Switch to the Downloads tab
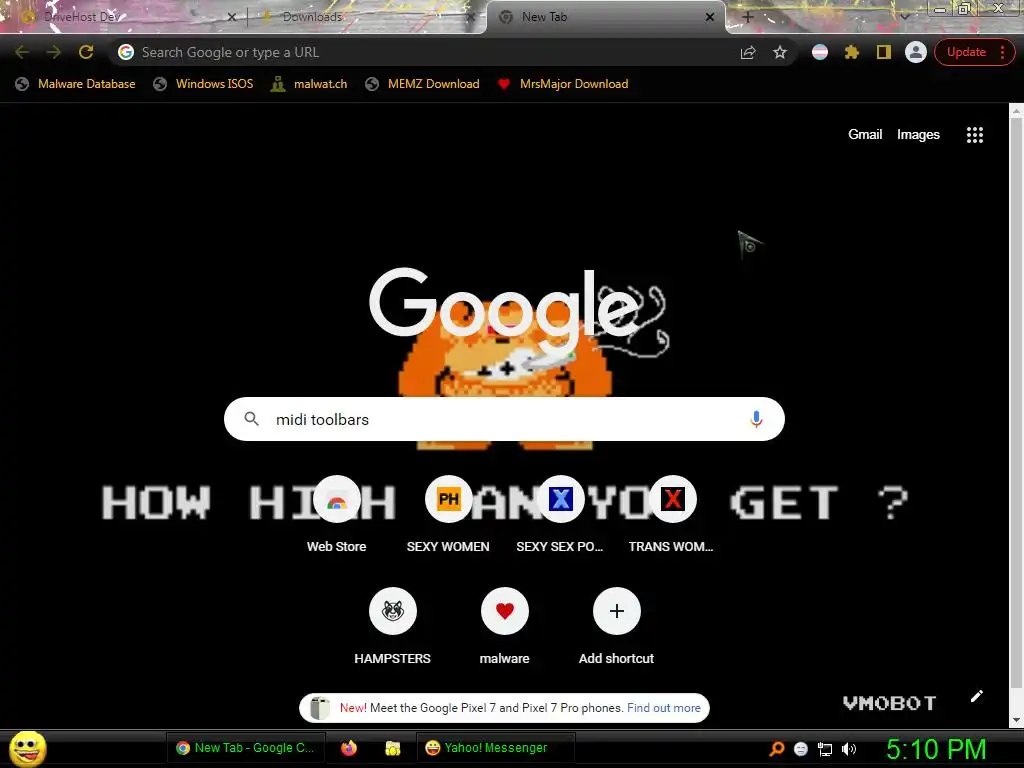 (x=366, y=17)
